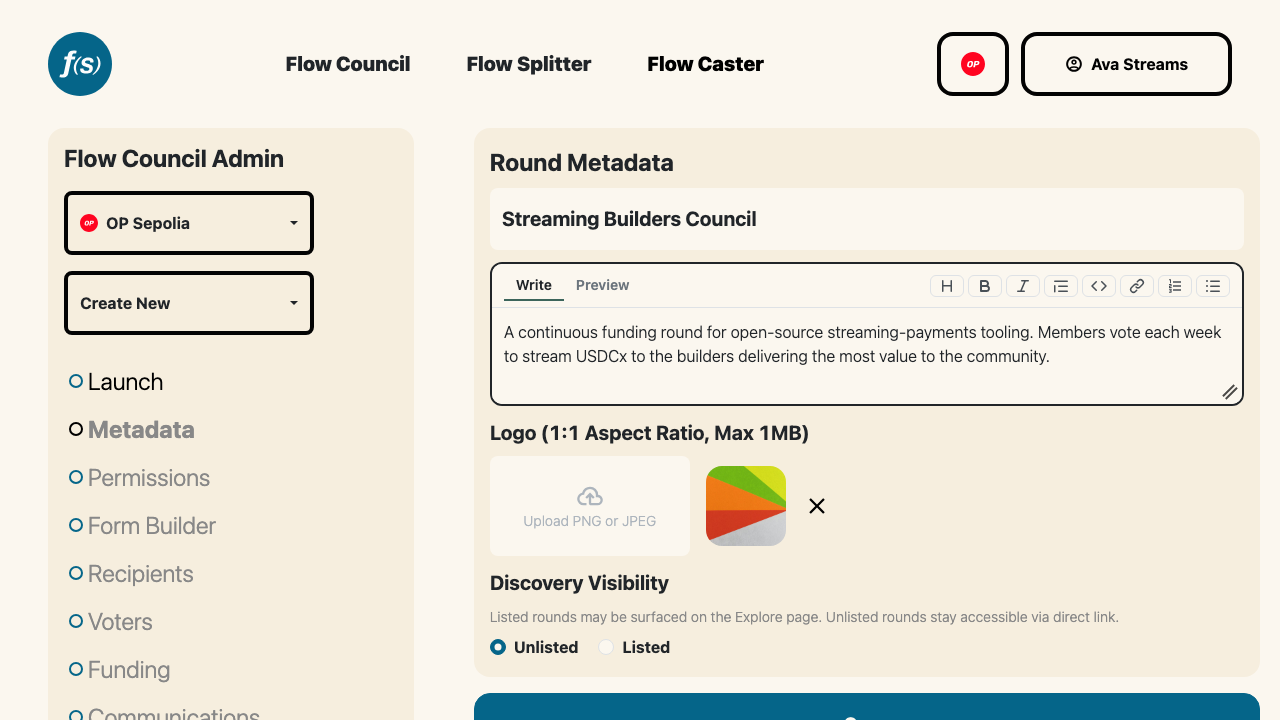Open the Voters step in the sidebar
The height and width of the screenshot is (720, 1280).
coord(111,622)
